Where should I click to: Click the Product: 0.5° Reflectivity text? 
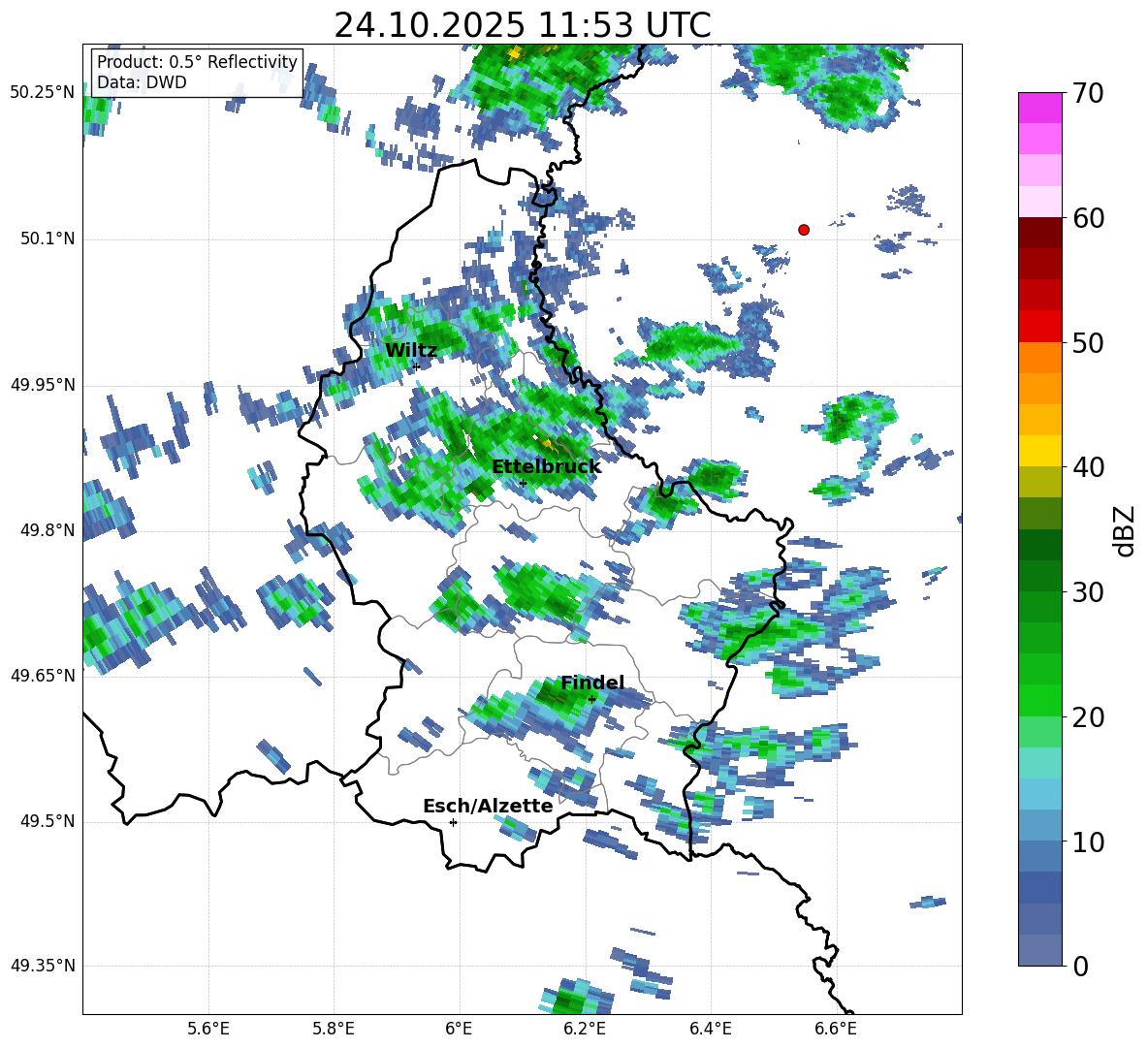[x=197, y=61]
